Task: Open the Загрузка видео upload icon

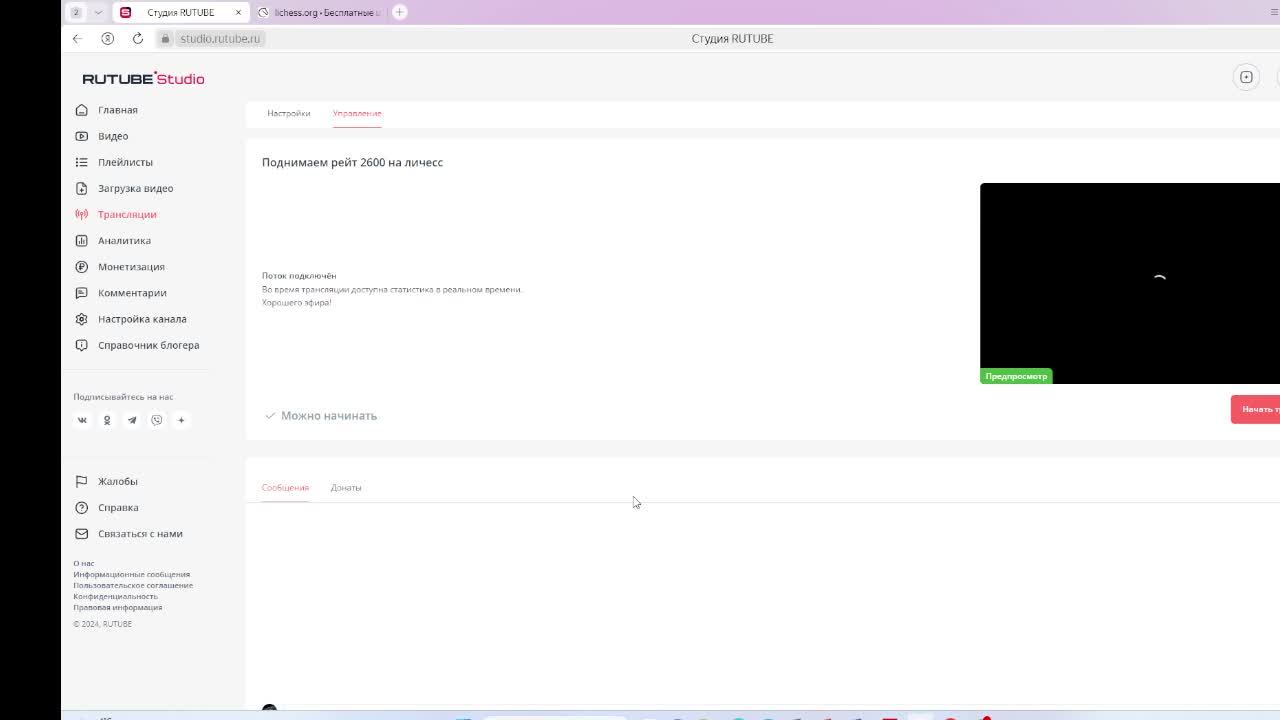Action: pos(82,188)
